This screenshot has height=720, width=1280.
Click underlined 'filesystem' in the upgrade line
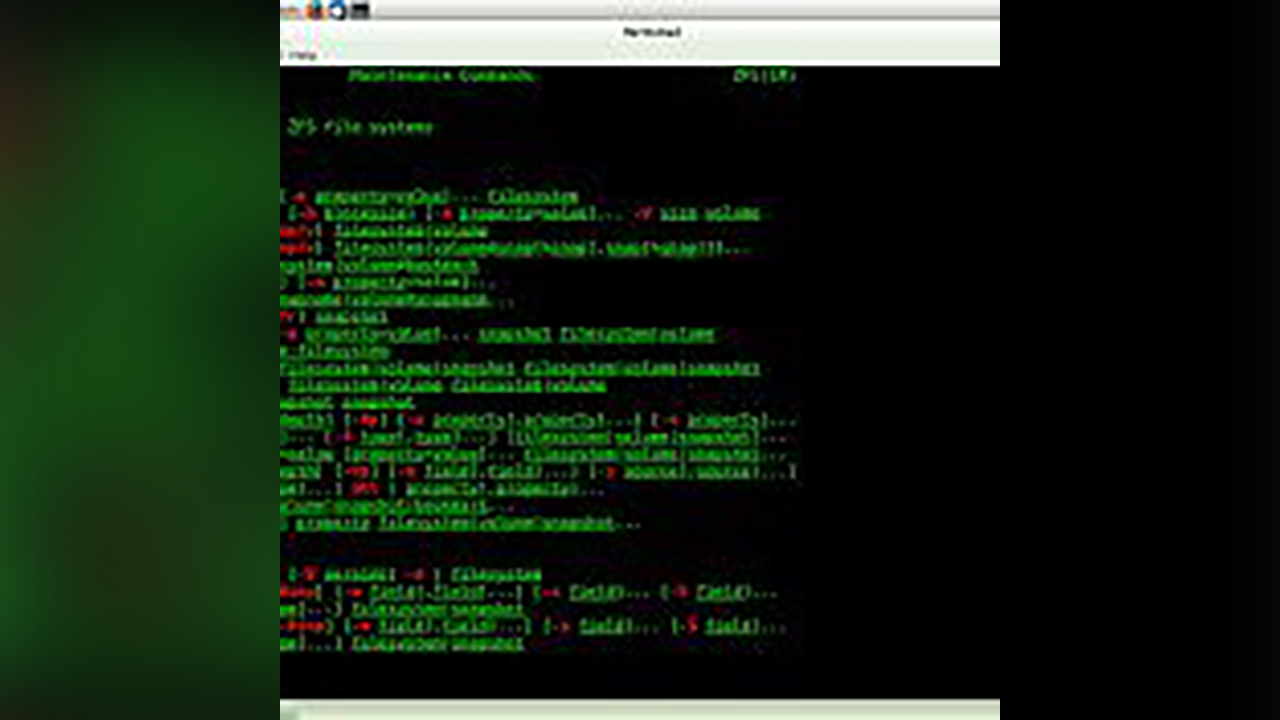pos(495,574)
